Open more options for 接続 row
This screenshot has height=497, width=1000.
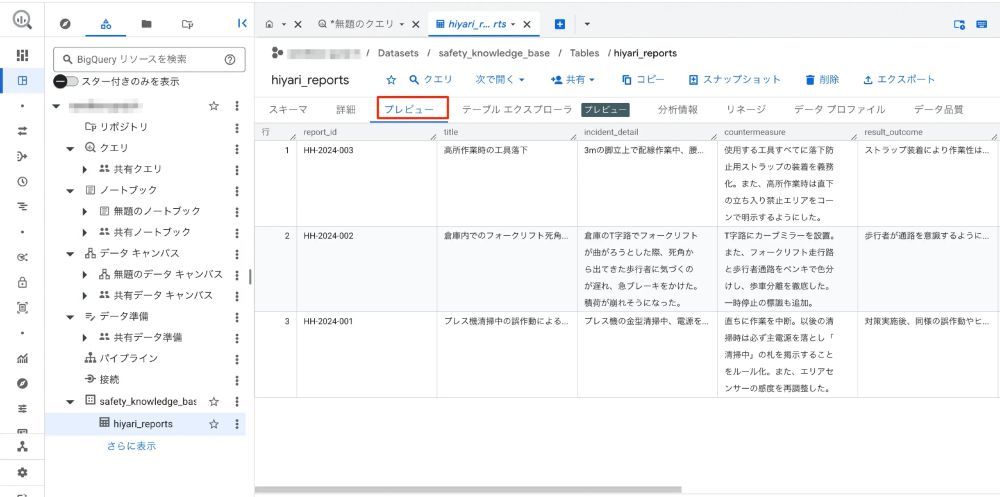[x=237, y=380]
